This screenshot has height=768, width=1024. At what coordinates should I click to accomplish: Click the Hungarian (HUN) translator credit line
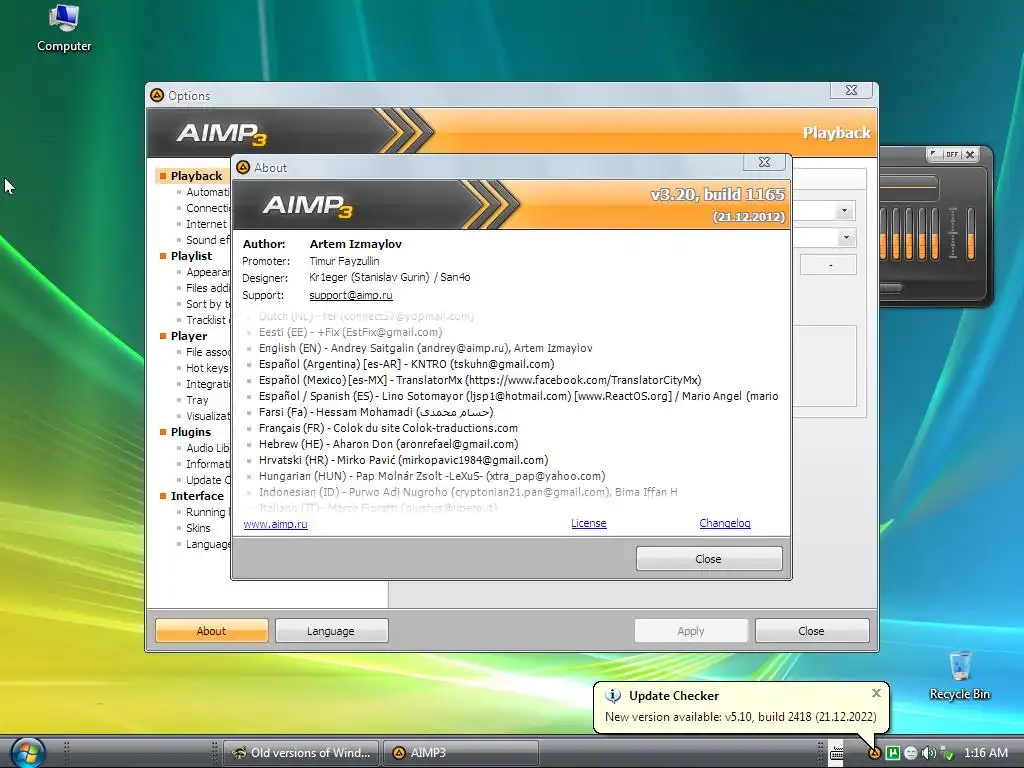(432, 476)
